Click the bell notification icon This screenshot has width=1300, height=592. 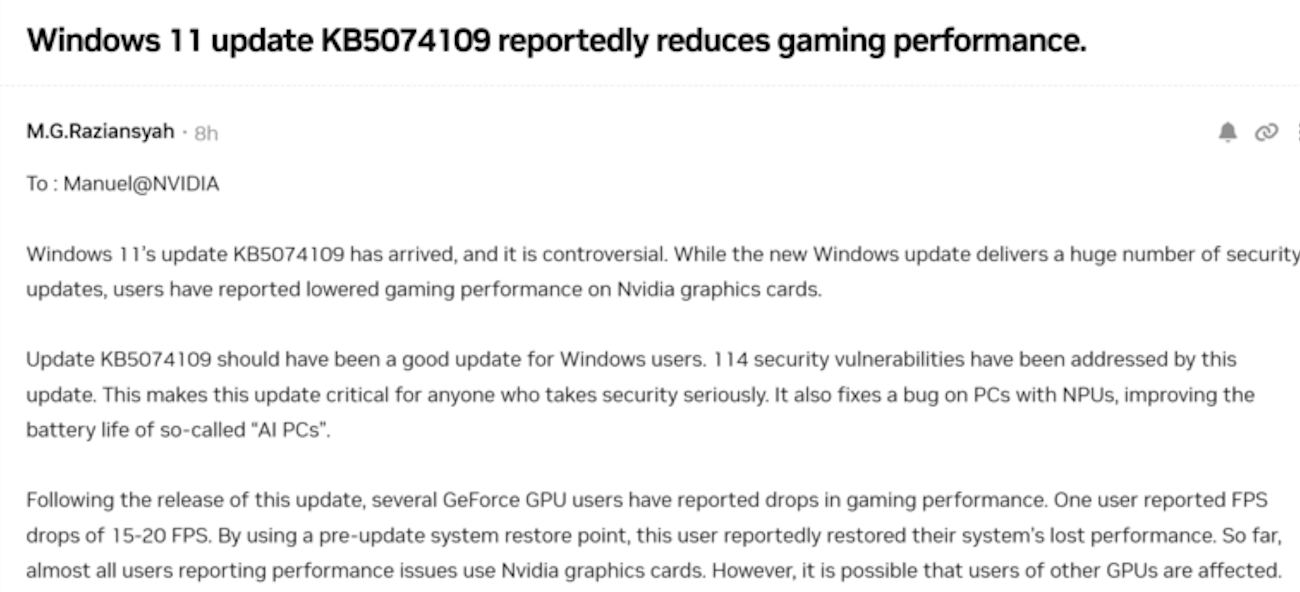1228,132
